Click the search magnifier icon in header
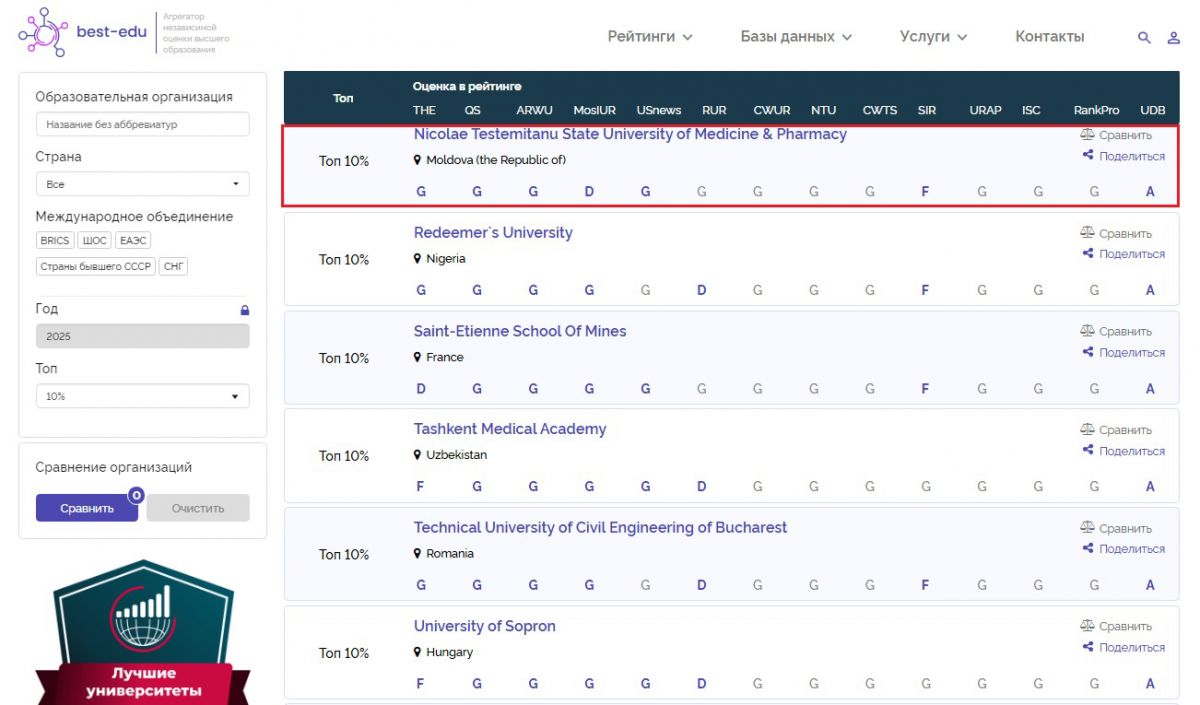Screen dimensions: 1200x705 (1144, 38)
